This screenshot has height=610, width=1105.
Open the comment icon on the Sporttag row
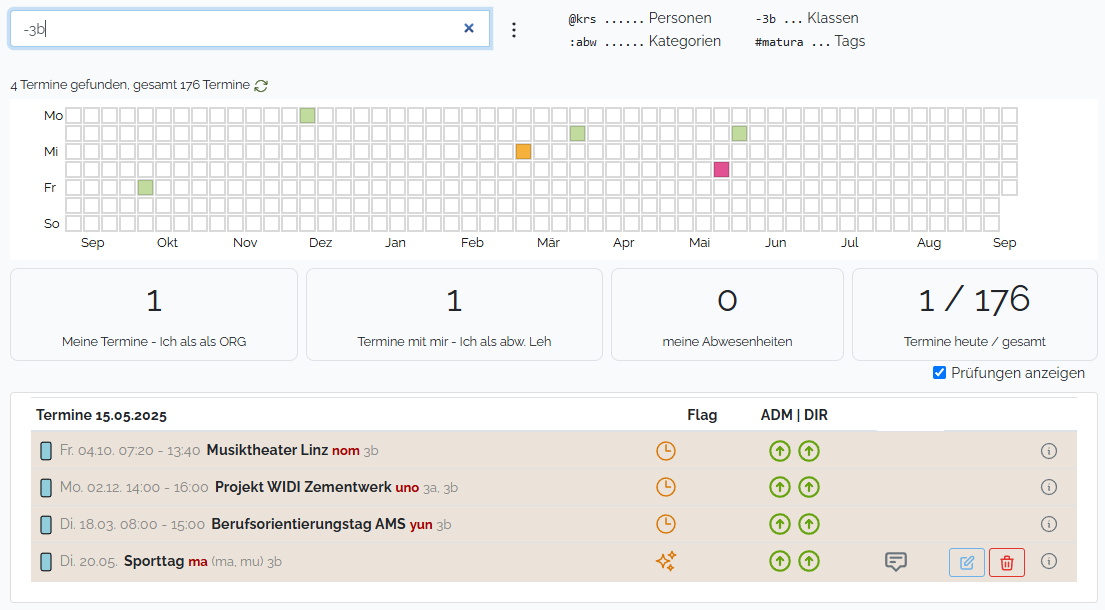[x=896, y=562]
